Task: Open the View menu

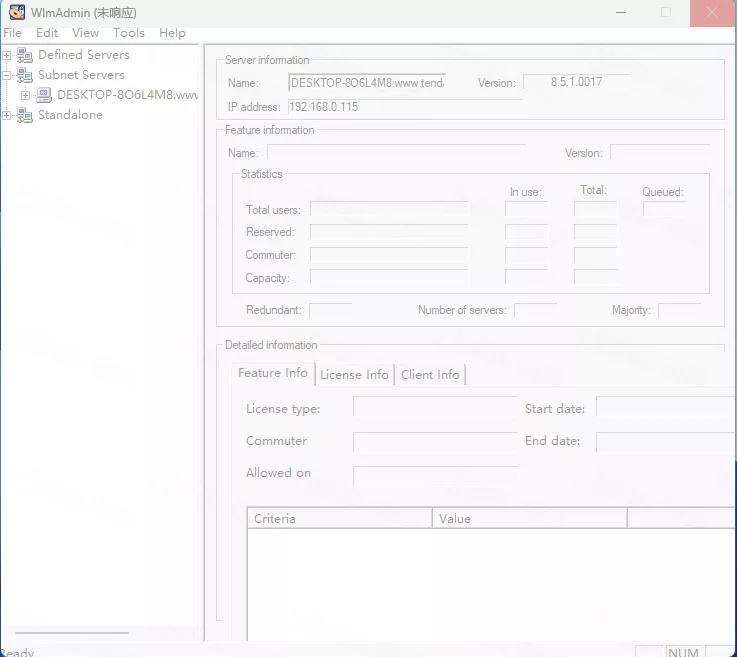Action: tap(86, 33)
